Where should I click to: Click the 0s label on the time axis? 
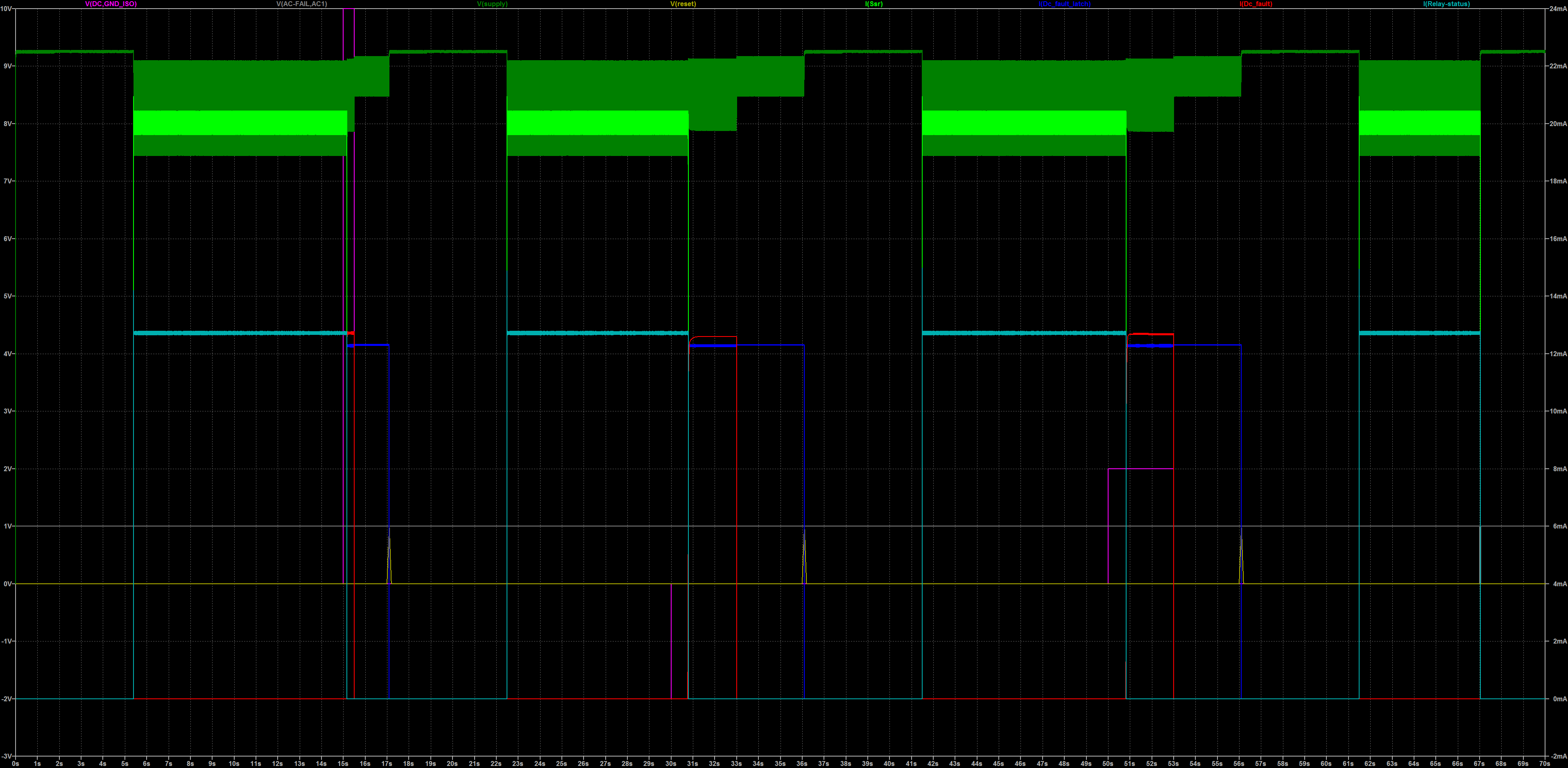[x=16, y=764]
